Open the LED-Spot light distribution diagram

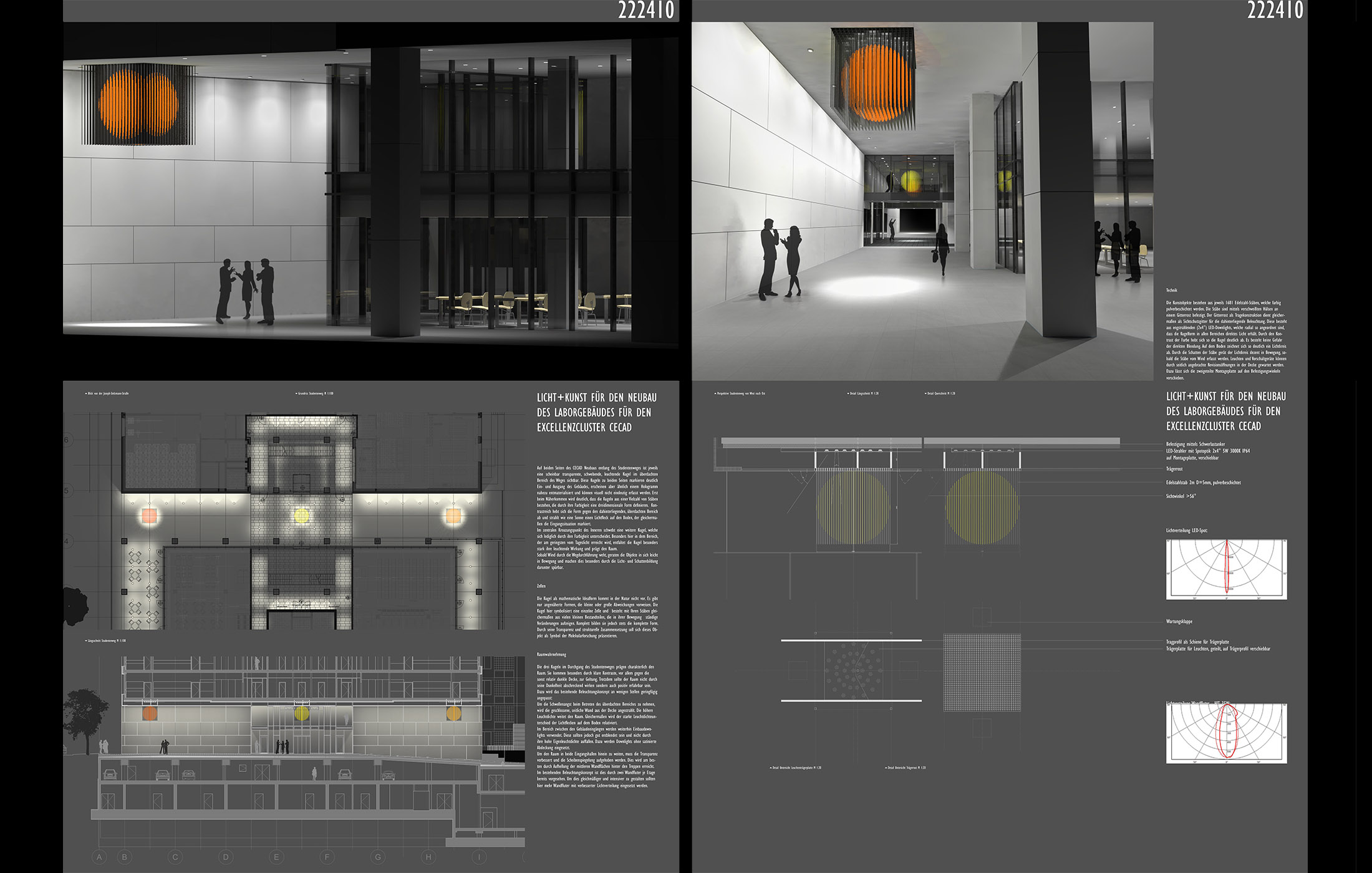(1226, 569)
